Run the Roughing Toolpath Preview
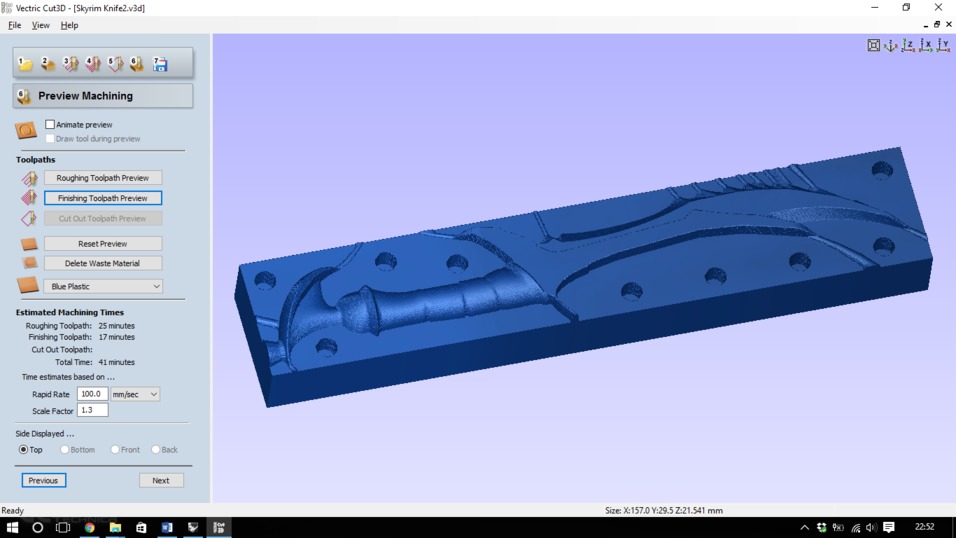 [x=102, y=178]
